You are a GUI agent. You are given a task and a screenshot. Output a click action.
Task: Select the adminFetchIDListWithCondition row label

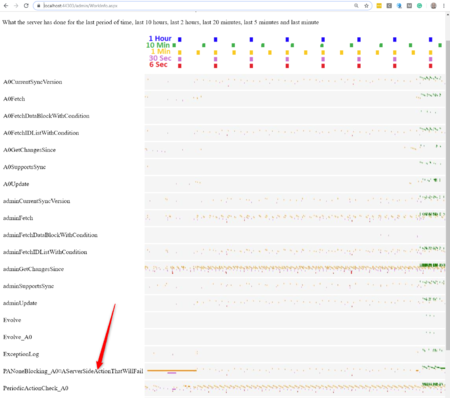point(45,252)
